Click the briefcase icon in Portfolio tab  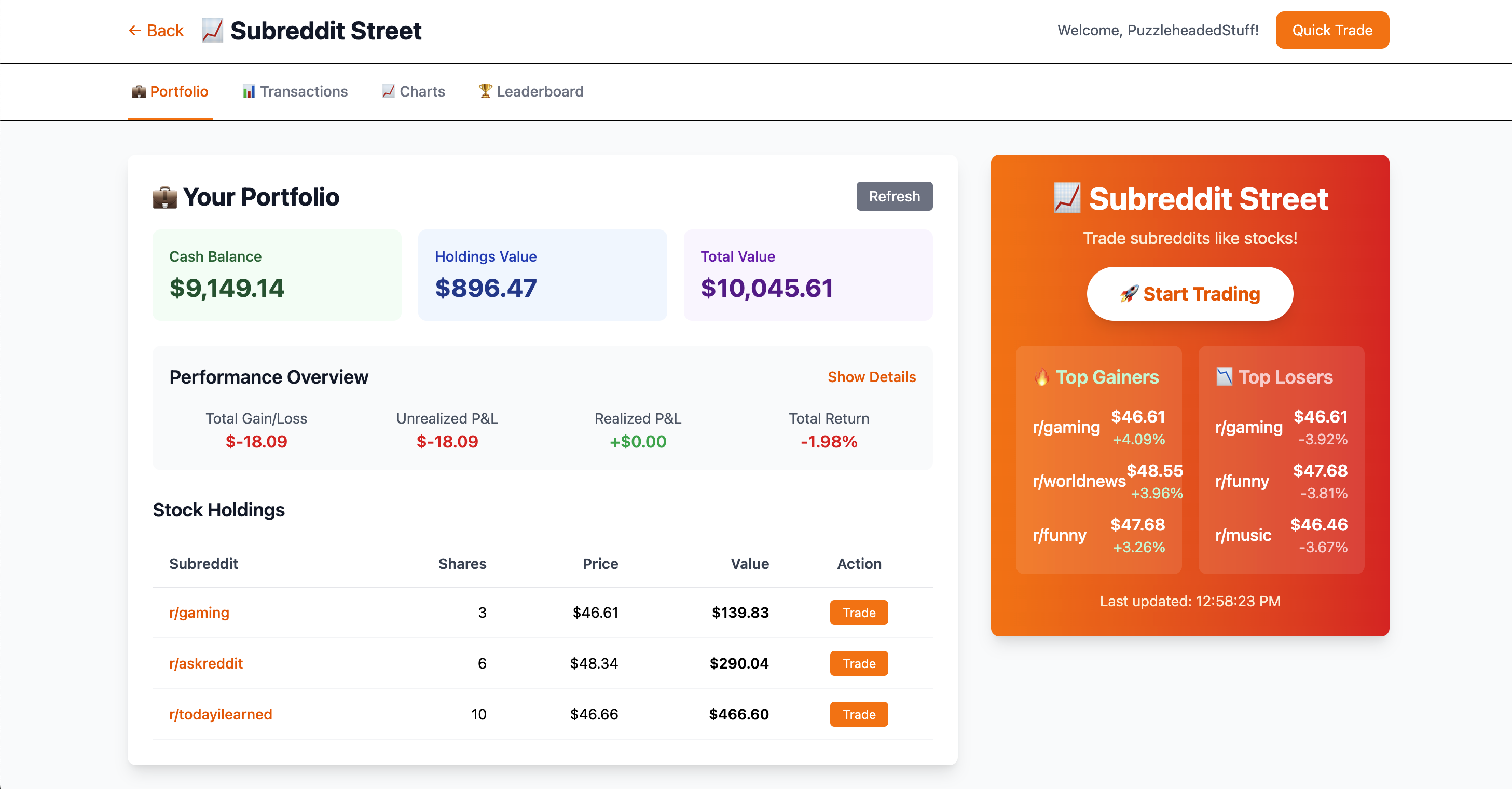click(139, 91)
